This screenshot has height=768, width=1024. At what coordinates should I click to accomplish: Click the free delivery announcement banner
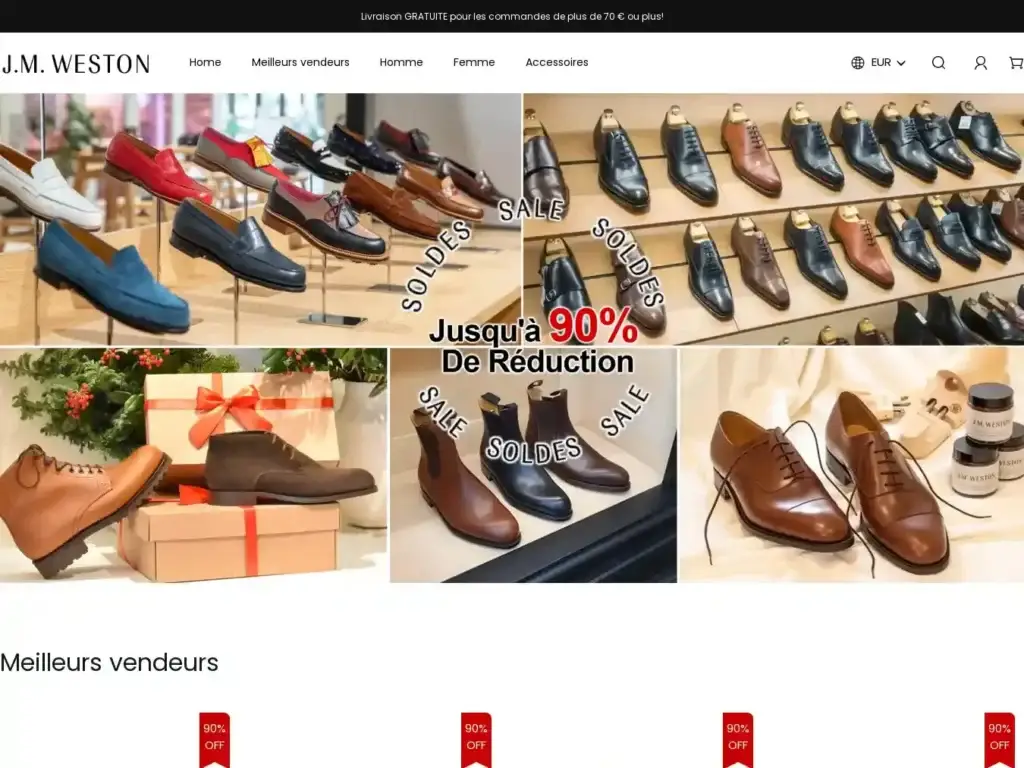click(x=512, y=16)
